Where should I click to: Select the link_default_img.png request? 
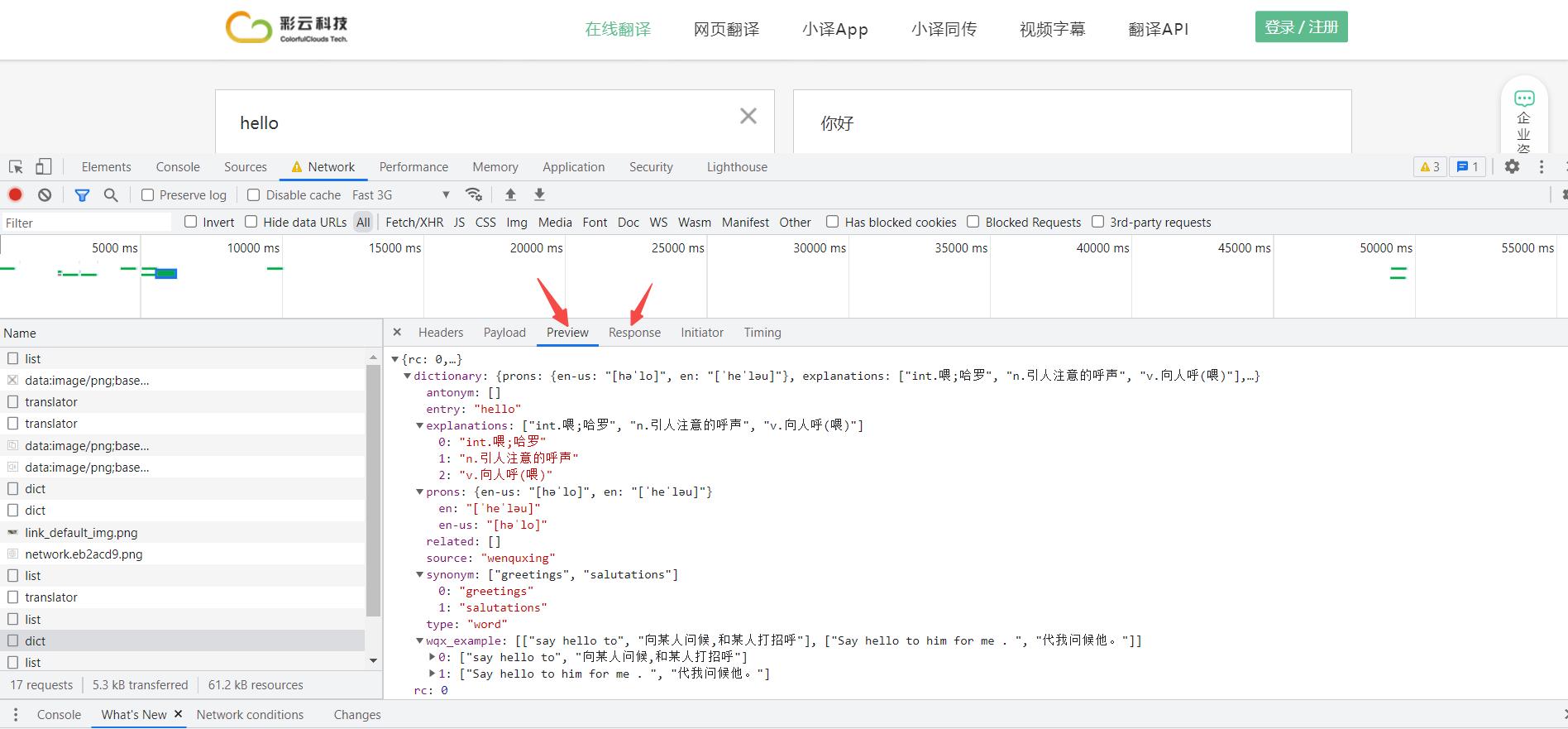coord(182,533)
